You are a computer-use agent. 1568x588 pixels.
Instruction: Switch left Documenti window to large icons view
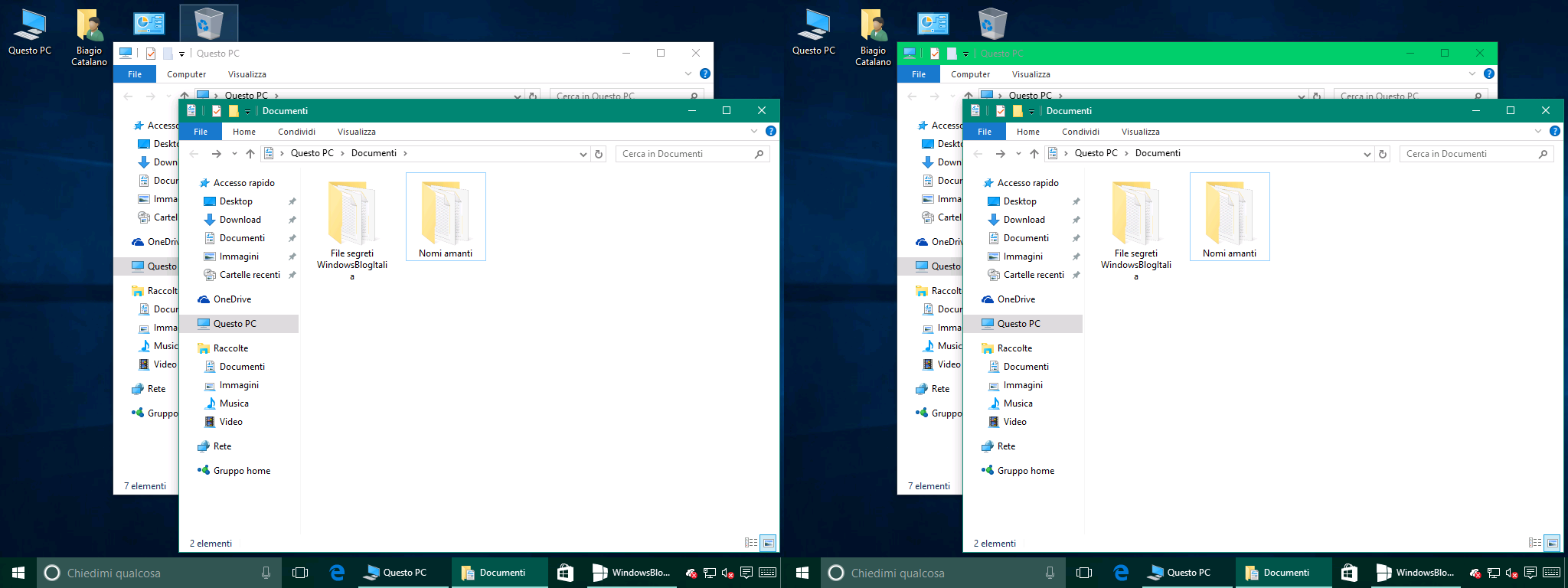[x=768, y=543]
